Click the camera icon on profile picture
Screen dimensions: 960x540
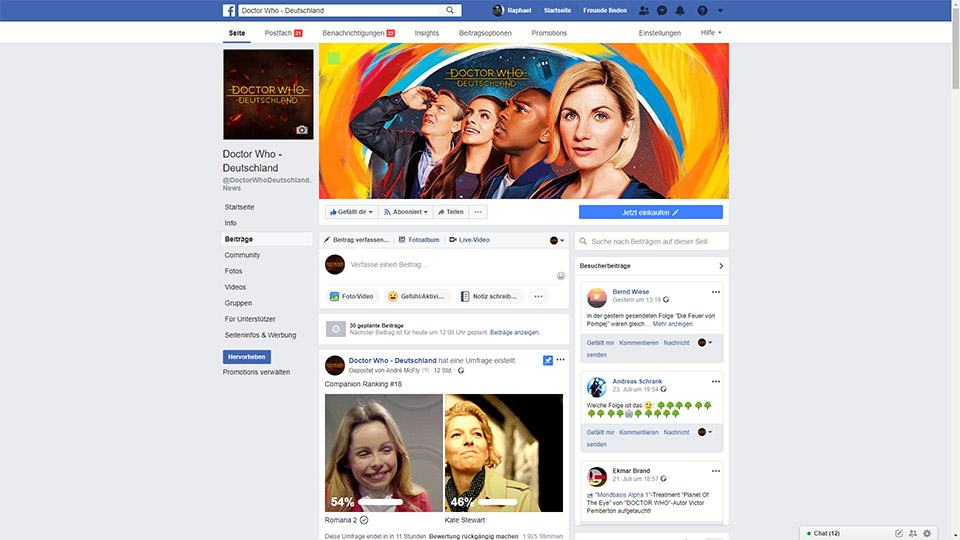tap(302, 130)
